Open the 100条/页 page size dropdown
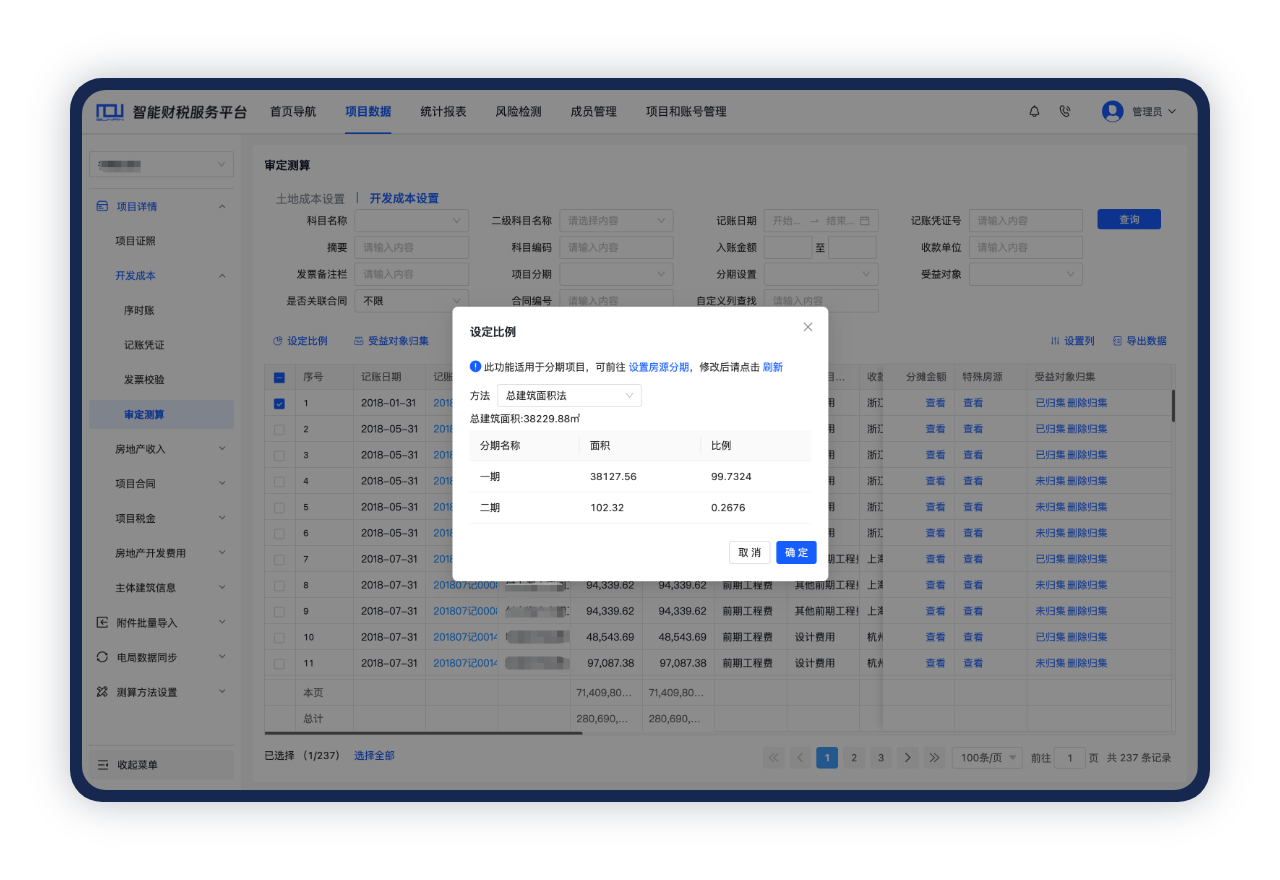 (986, 758)
